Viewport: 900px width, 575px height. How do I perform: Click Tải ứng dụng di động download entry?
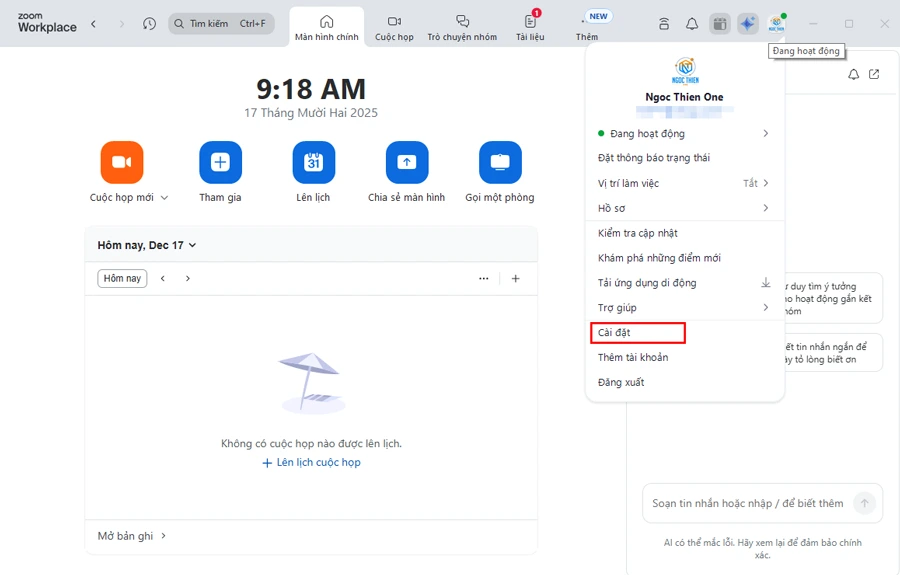click(x=684, y=283)
